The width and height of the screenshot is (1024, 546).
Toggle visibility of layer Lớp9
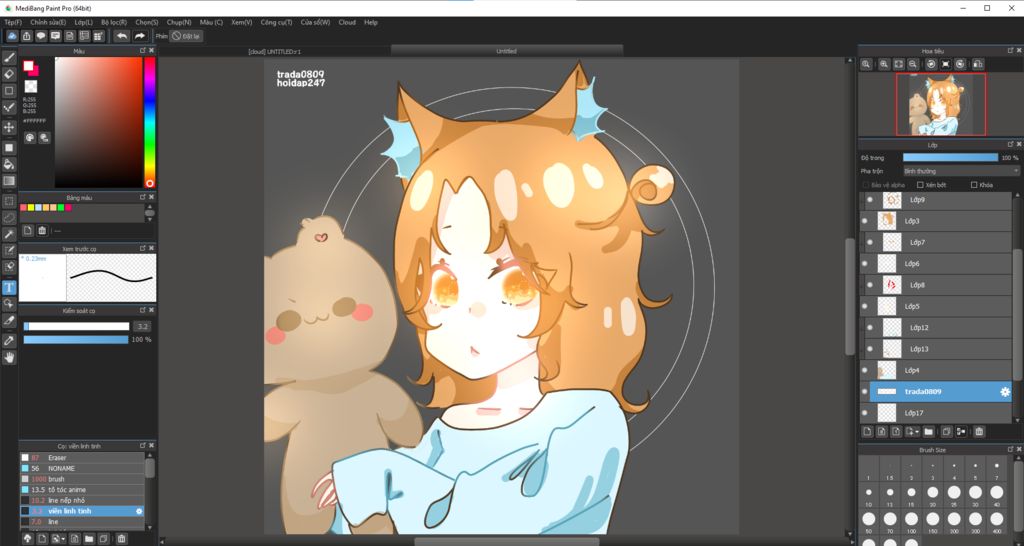[869, 200]
